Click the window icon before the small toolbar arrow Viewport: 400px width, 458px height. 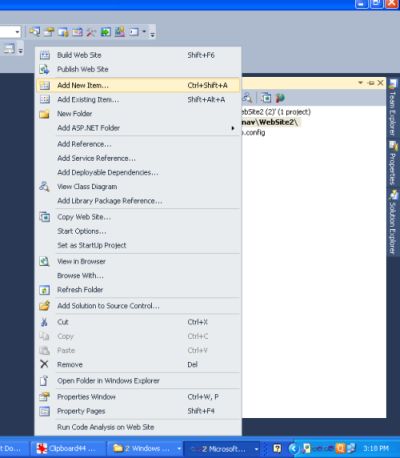coord(134,32)
